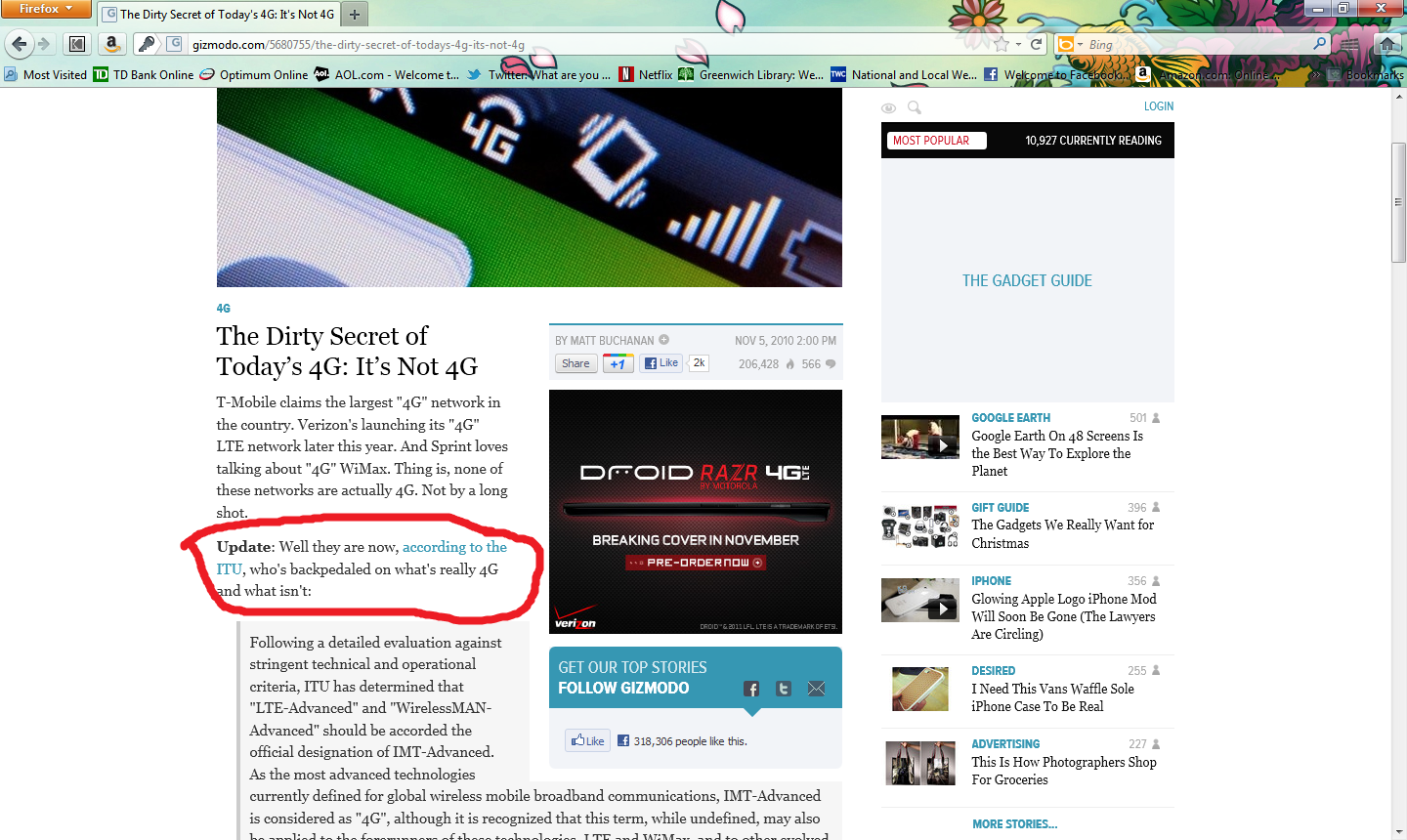Click the browser reload icon

pos(1037,44)
